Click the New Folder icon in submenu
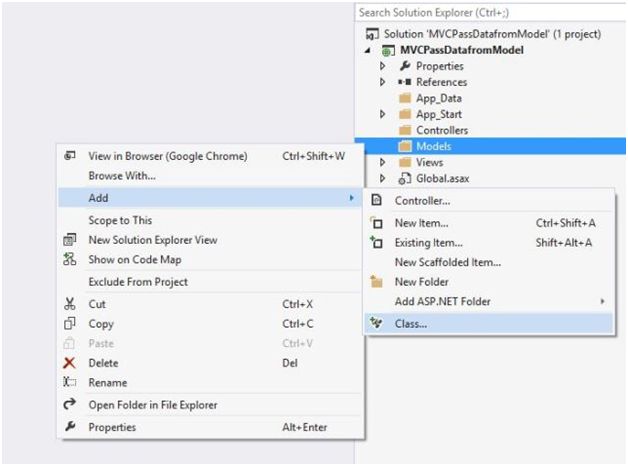The height and width of the screenshot is (466, 628). point(377,282)
